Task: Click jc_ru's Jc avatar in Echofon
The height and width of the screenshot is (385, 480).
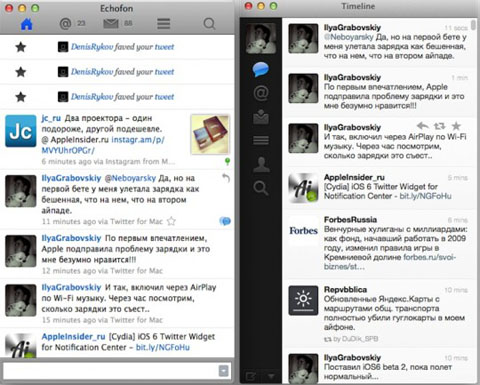Action: point(21,131)
